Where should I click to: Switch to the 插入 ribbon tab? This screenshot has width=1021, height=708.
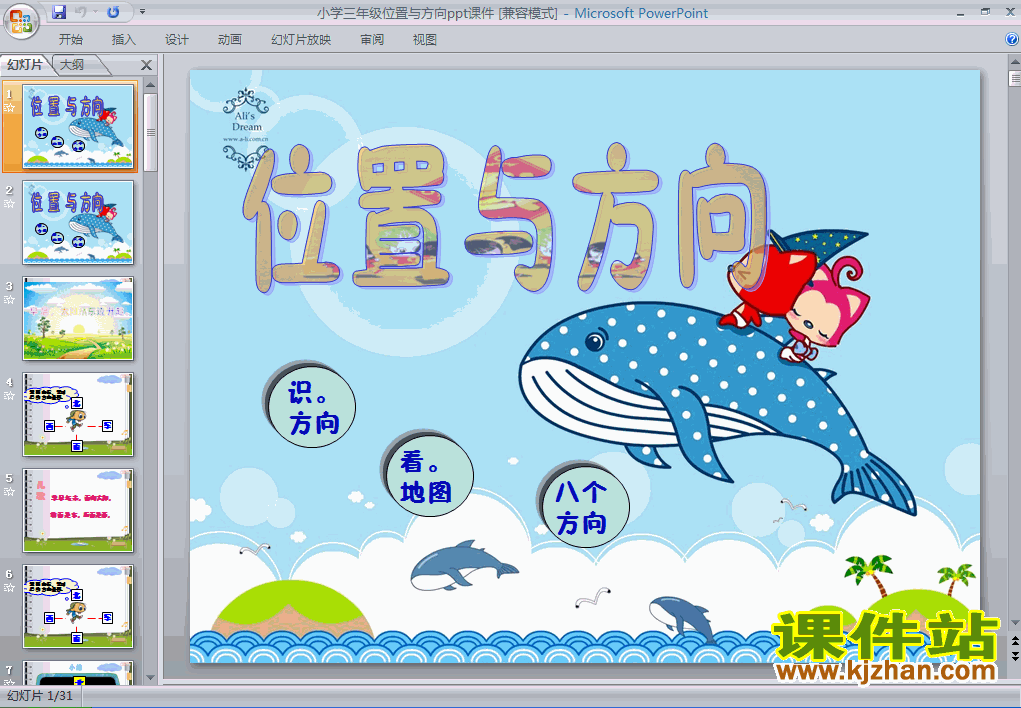(123, 40)
